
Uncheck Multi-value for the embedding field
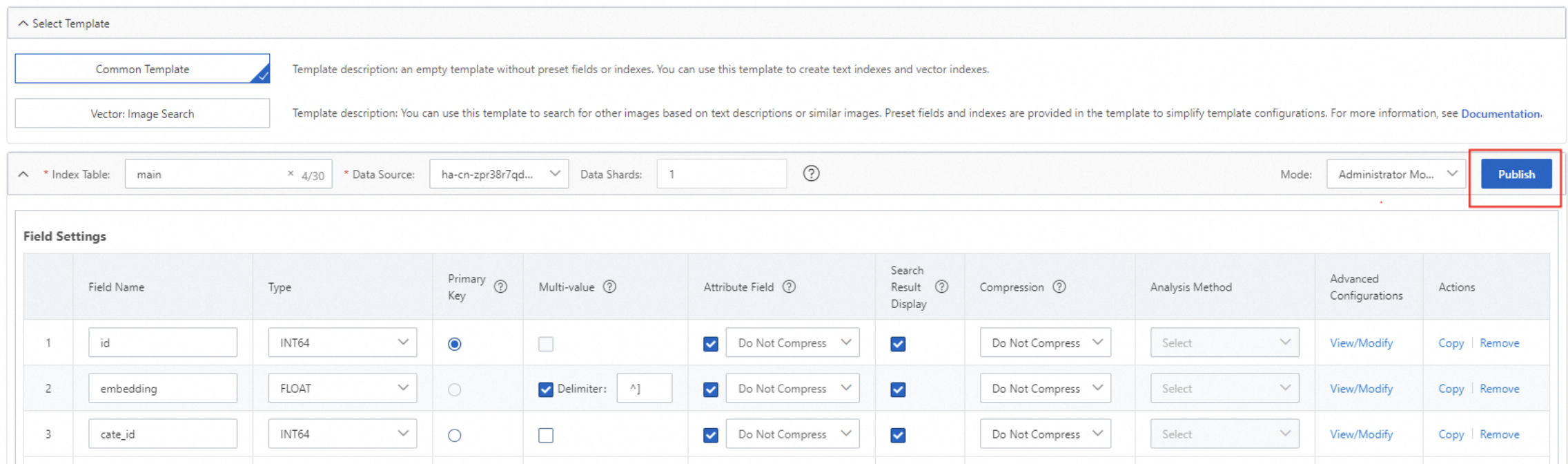(545, 389)
